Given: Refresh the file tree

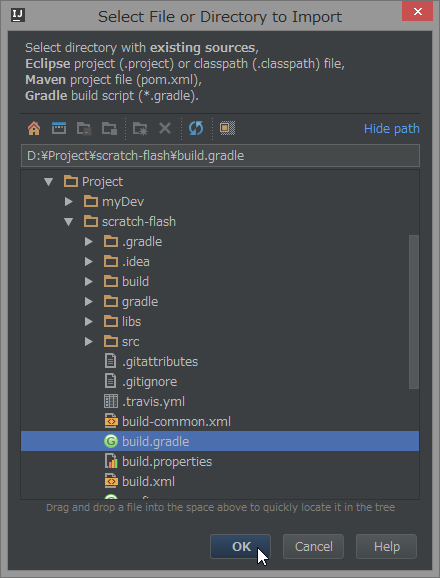Looking at the screenshot, I should click(196, 128).
